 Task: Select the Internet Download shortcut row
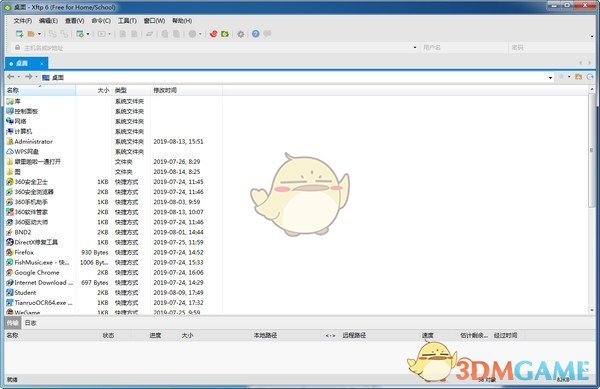[x=113, y=283]
